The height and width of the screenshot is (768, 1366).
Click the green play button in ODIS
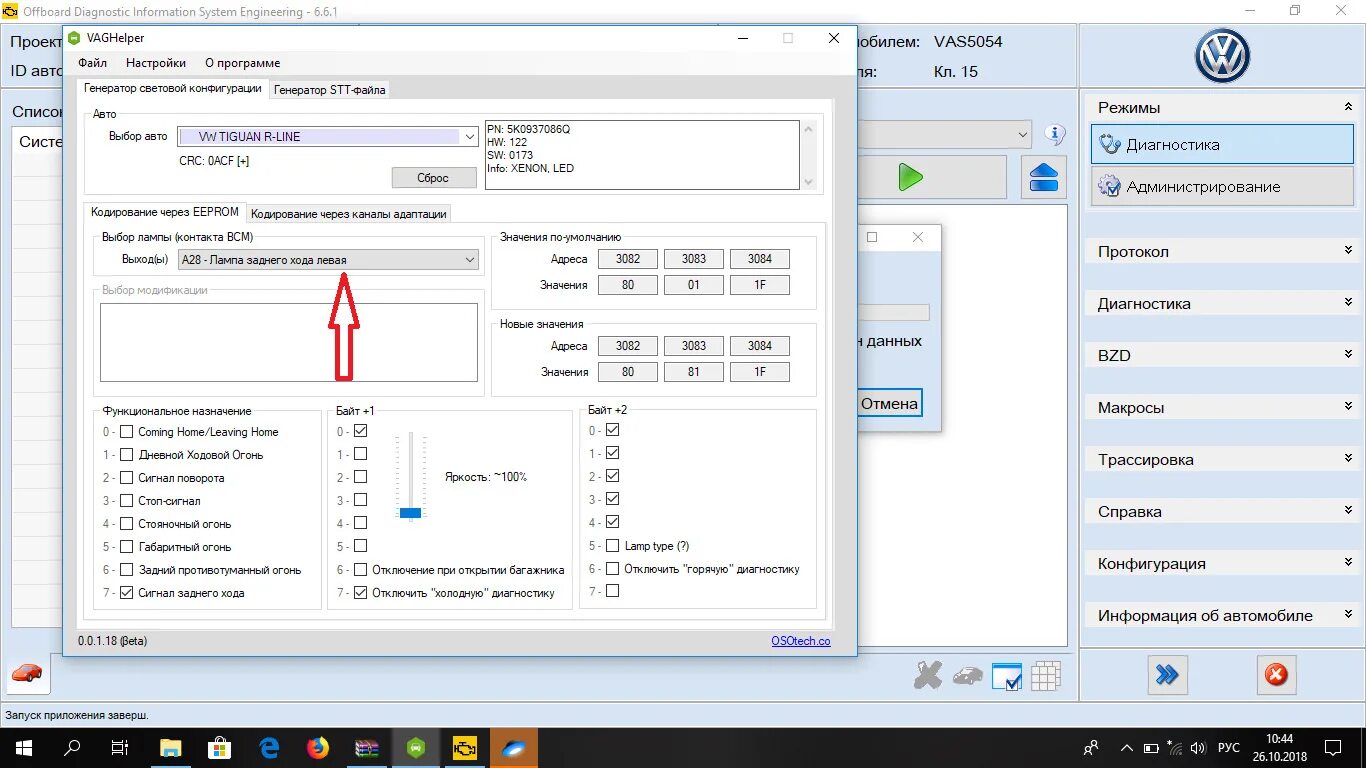pyautogui.click(x=910, y=178)
